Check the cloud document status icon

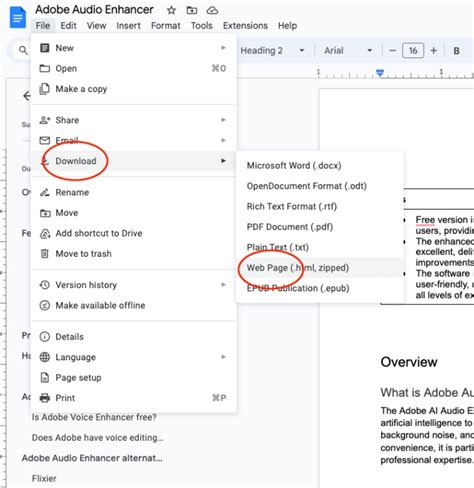pyautogui.click(x=212, y=10)
